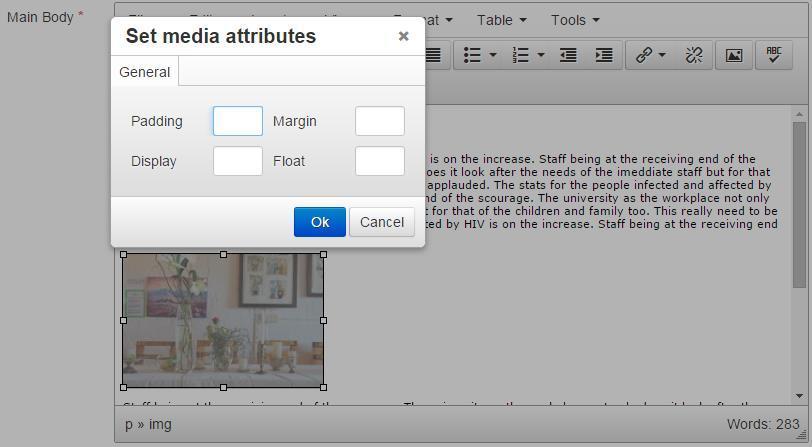Click the Margin input field
The width and height of the screenshot is (812, 447).
click(380, 121)
